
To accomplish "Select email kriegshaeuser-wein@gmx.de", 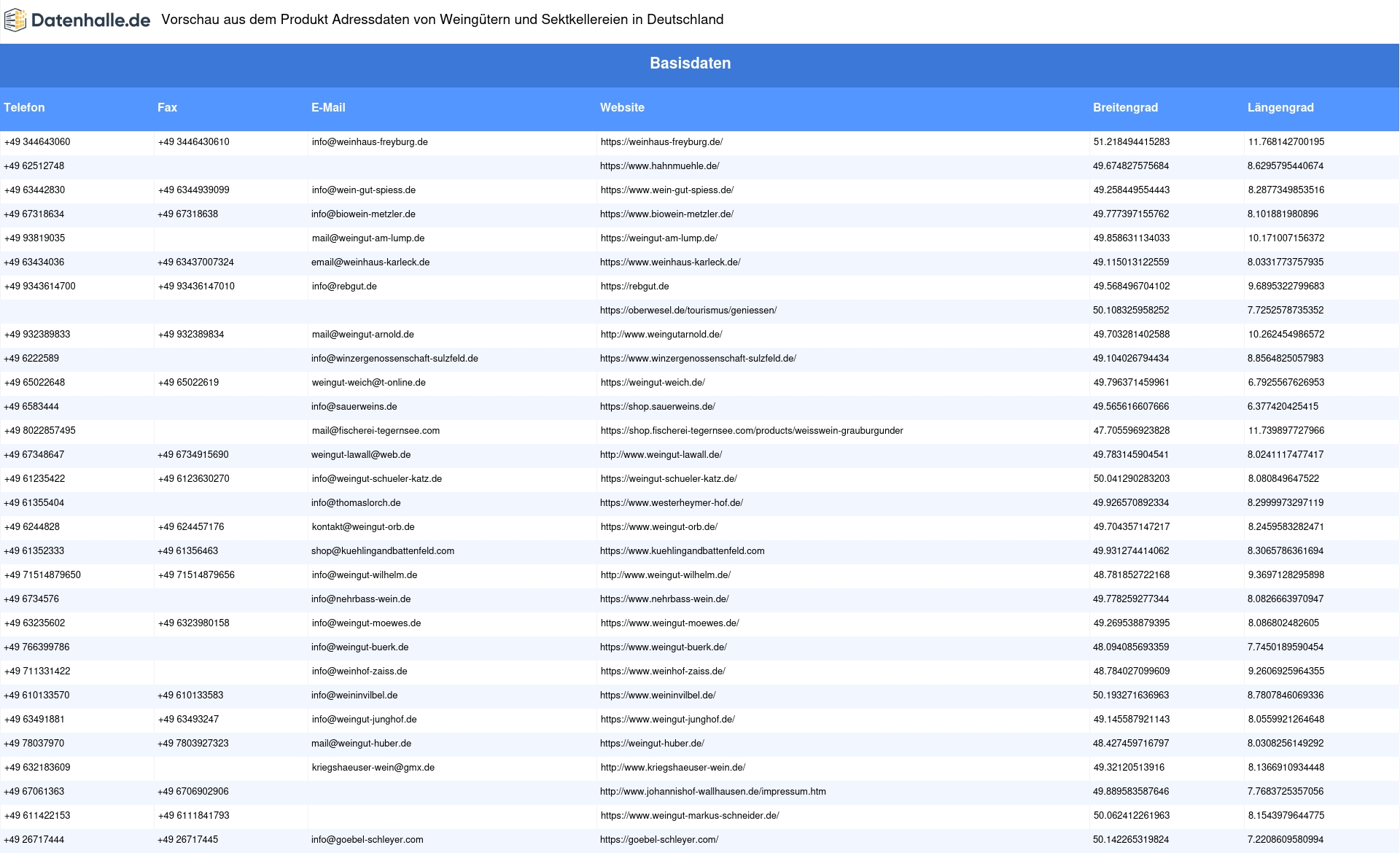I will tap(373, 768).
